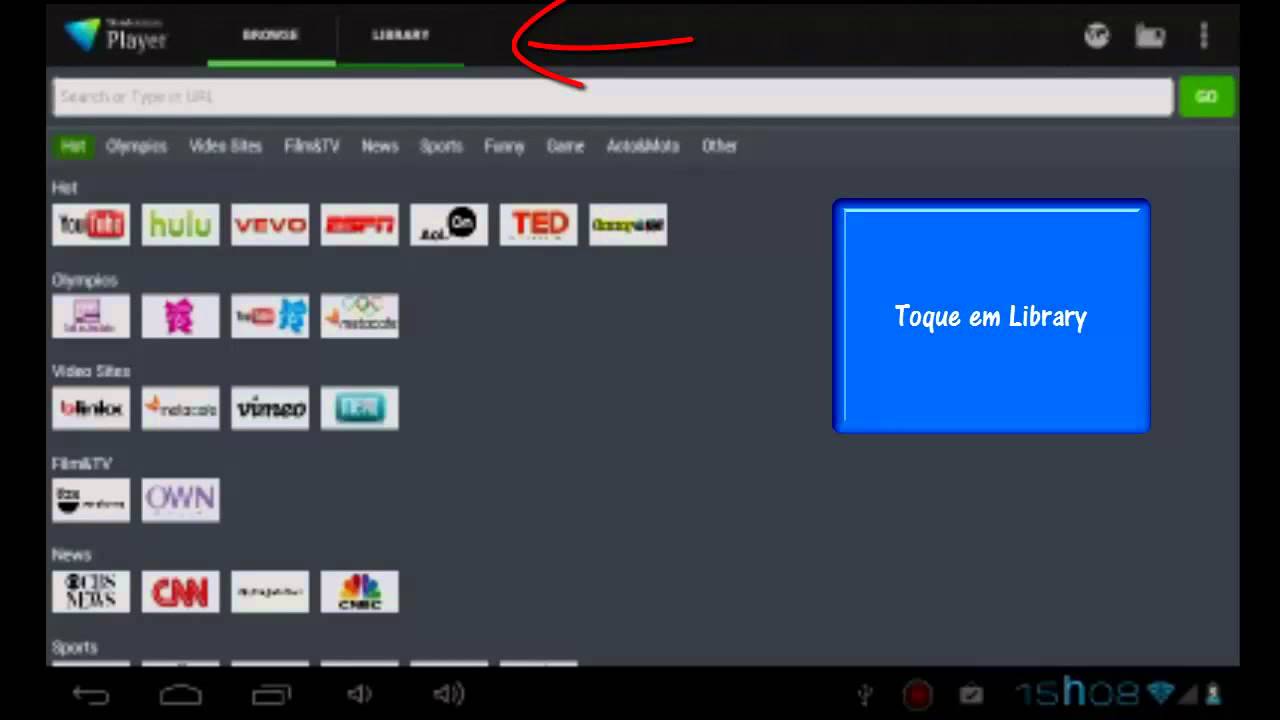The image size is (1280, 720).
Task: Tap the Android home button
Action: tap(181, 694)
